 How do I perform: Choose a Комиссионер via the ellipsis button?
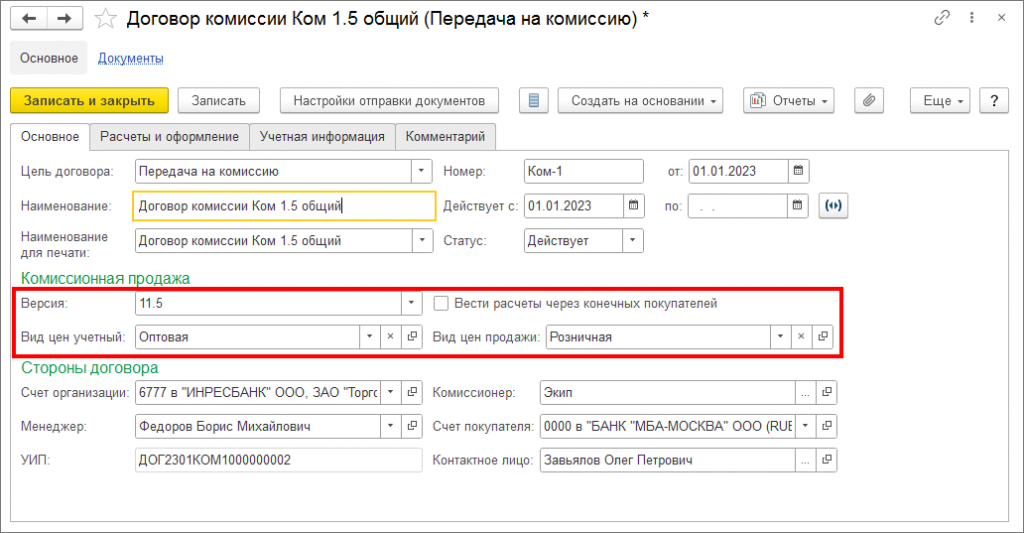coord(805,393)
